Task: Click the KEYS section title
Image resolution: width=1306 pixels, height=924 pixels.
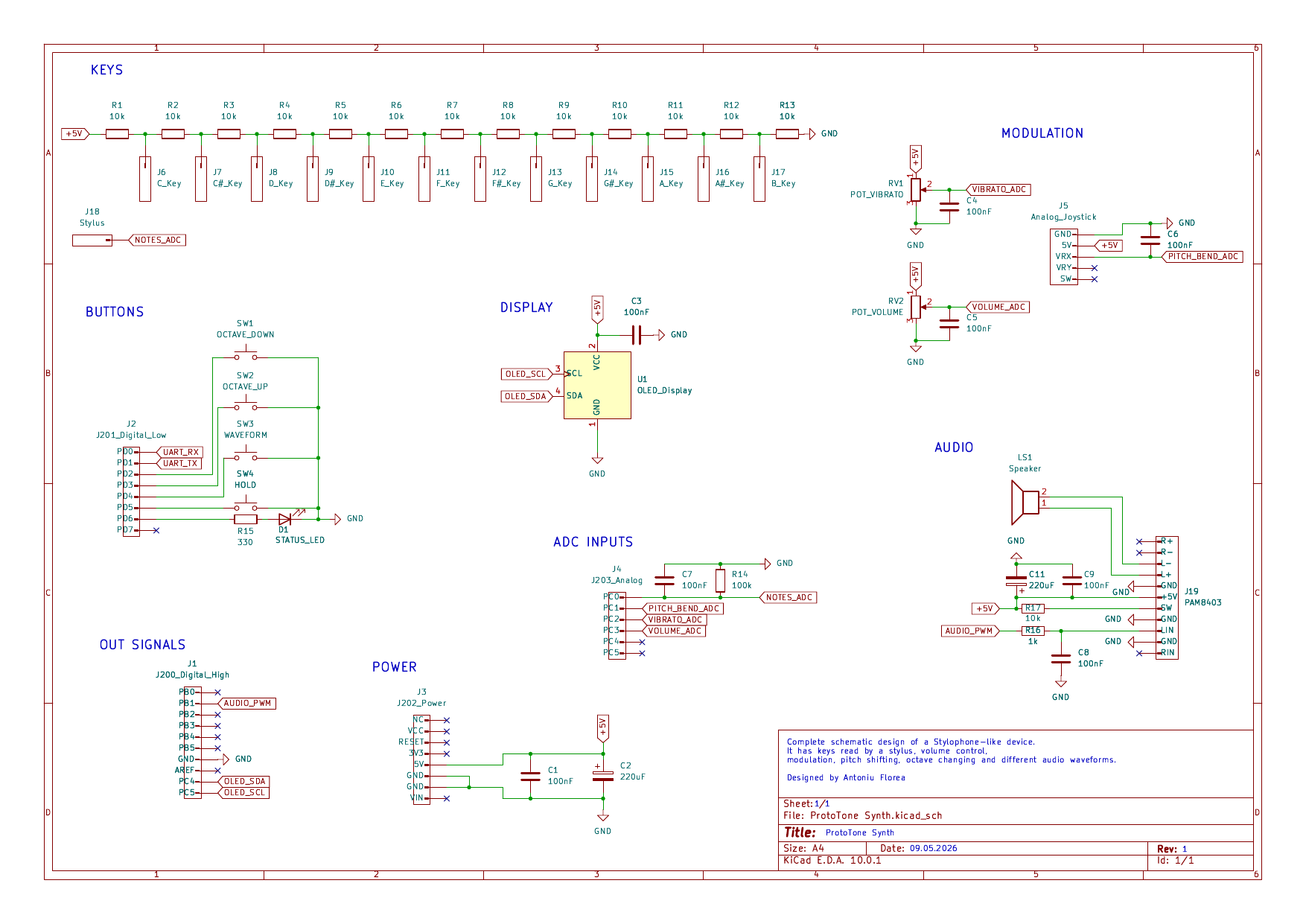Action: pos(106,70)
